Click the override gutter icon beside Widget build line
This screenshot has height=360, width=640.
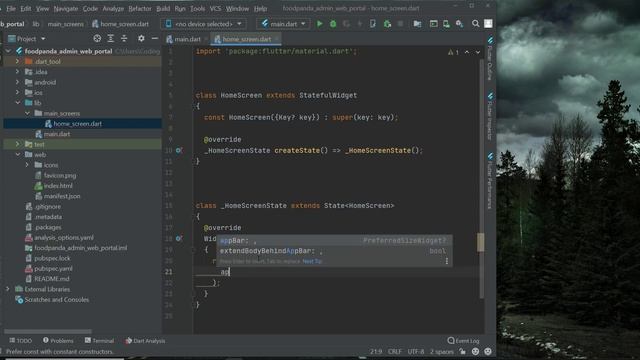pyautogui.click(x=179, y=238)
